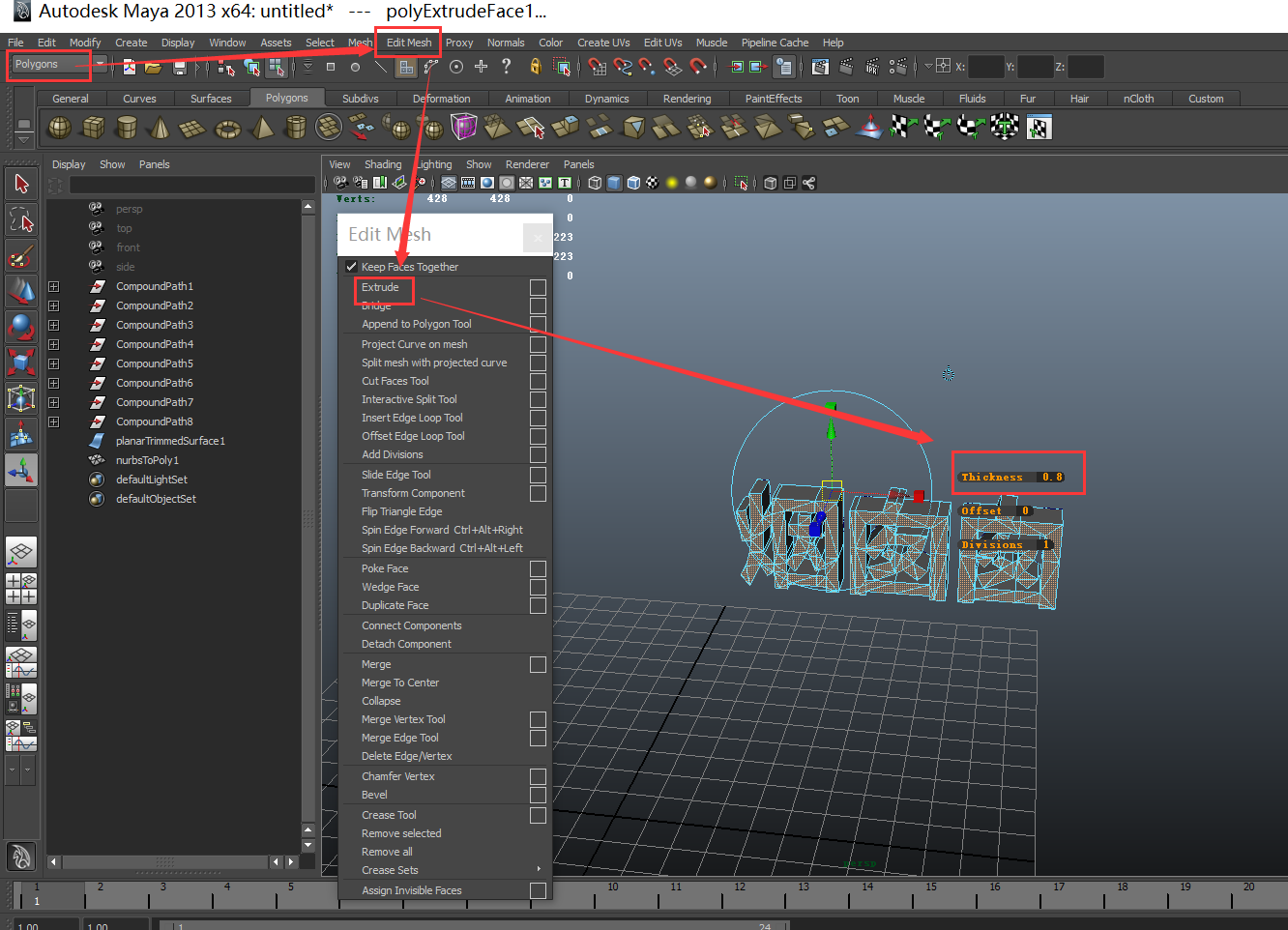Select the arrow Select tool
The height and width of the screenshot is (930, 1288).
pyautogui.click(x=21, y=184)
